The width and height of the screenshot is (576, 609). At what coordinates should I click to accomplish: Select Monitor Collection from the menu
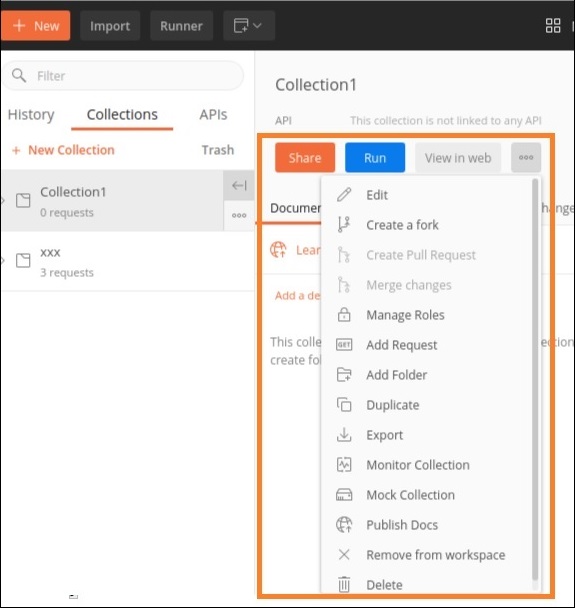(x=418, y=465)
